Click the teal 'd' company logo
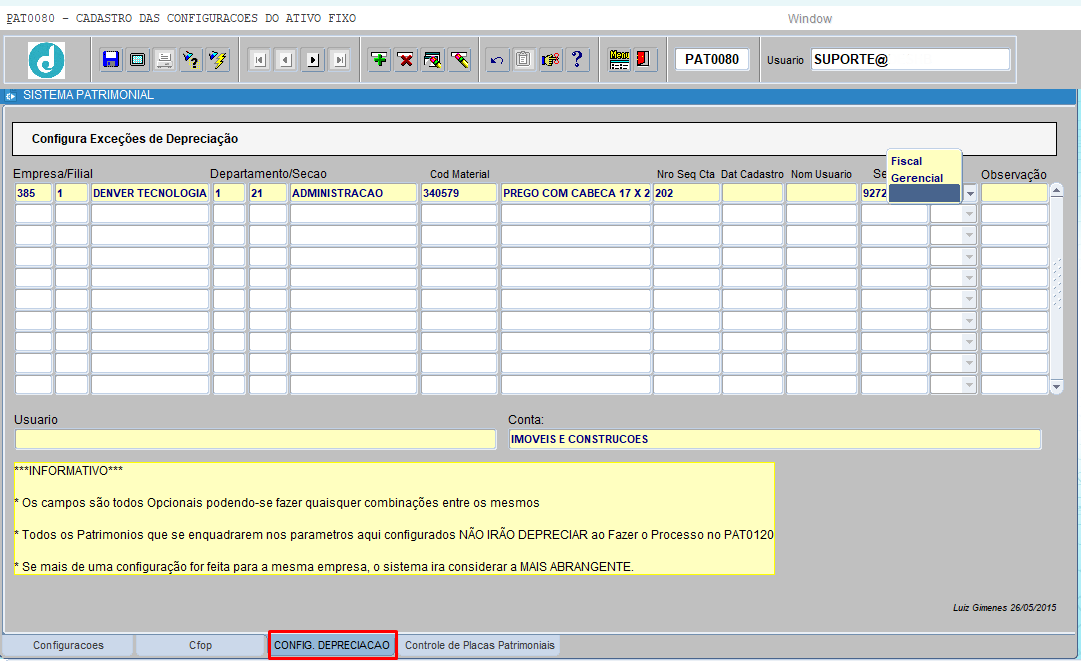The height and width of the screenshot is (661, 1081). coord(46,61)
